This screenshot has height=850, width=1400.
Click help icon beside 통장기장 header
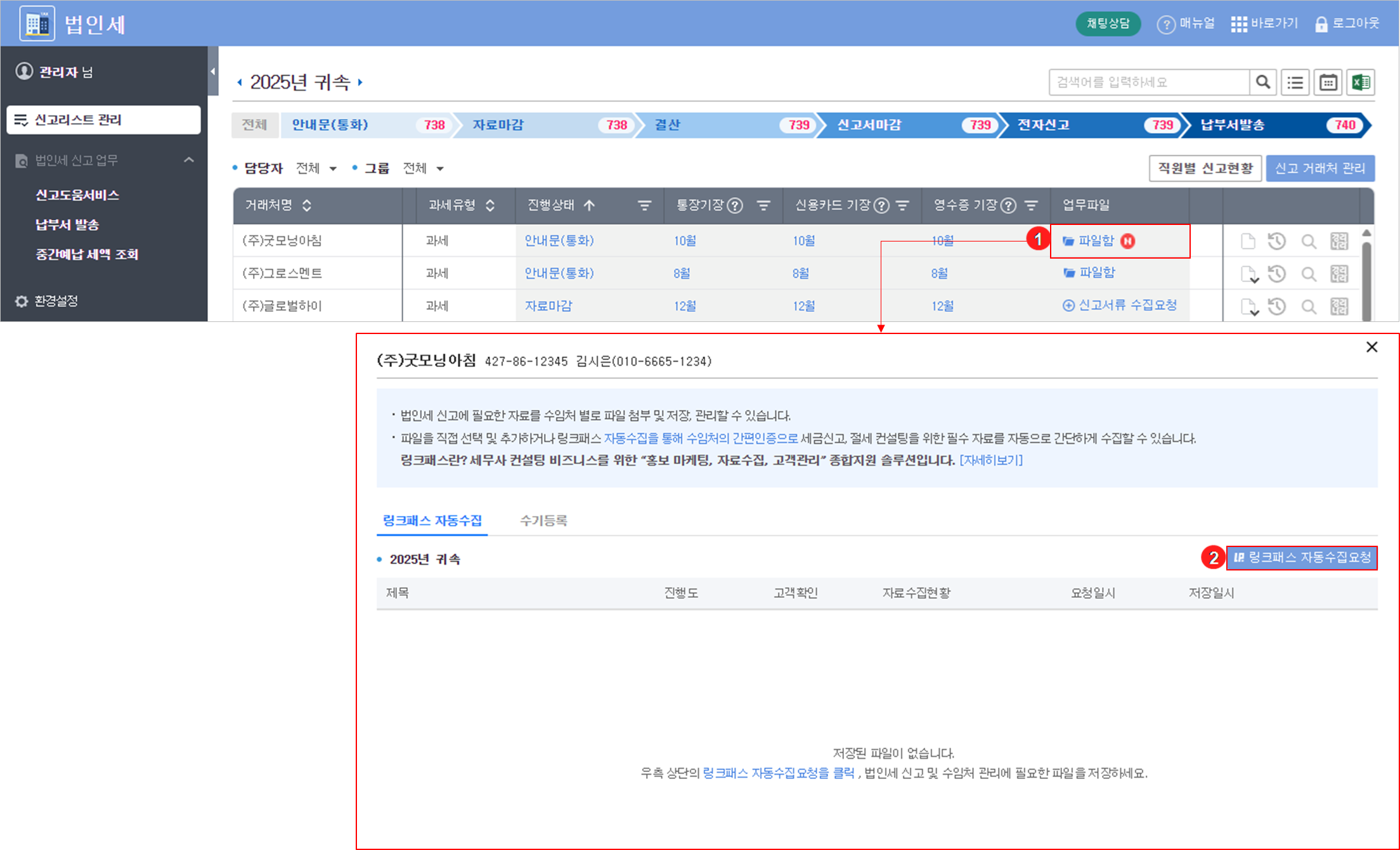(735, 205)
